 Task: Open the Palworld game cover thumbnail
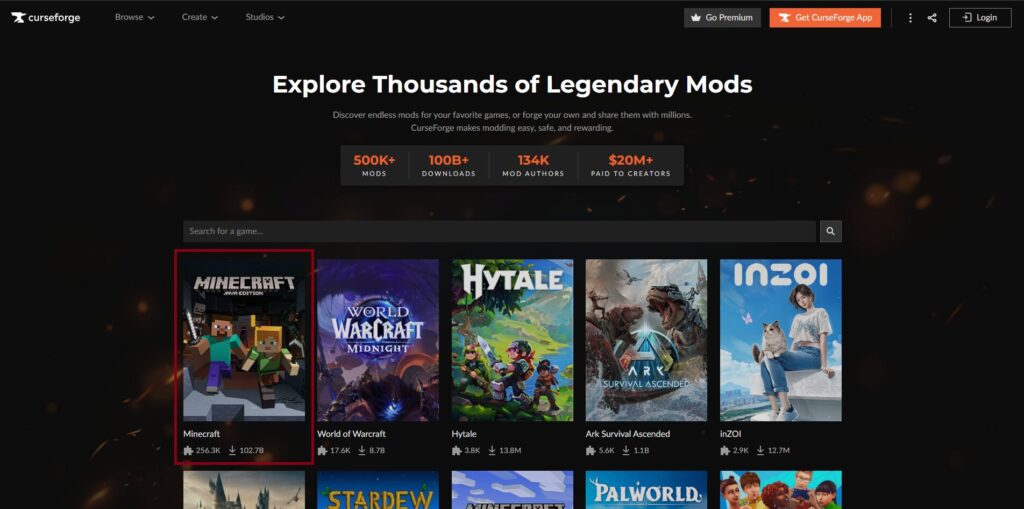pos(647,490)
